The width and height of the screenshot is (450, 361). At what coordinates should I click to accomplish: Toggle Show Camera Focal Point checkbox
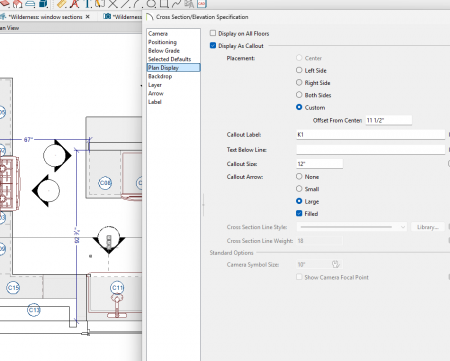click(299, 277)
